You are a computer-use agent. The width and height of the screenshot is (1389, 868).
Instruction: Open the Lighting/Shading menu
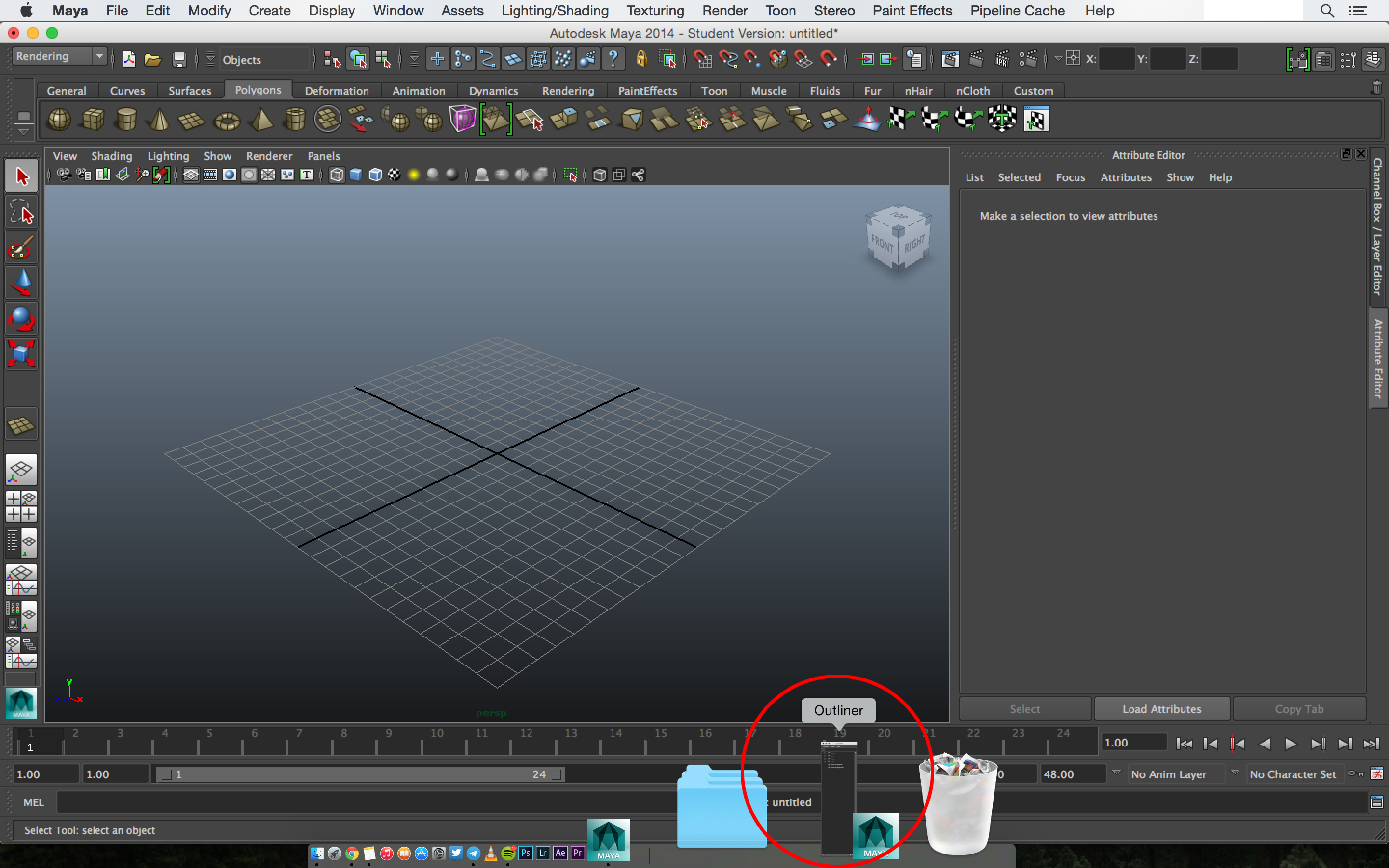click(555, 10)
